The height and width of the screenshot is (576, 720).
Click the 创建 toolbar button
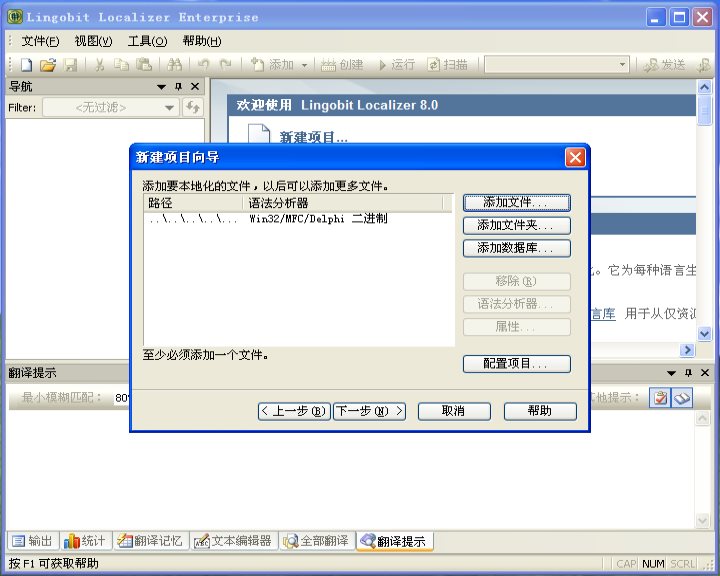pos(342,65)
